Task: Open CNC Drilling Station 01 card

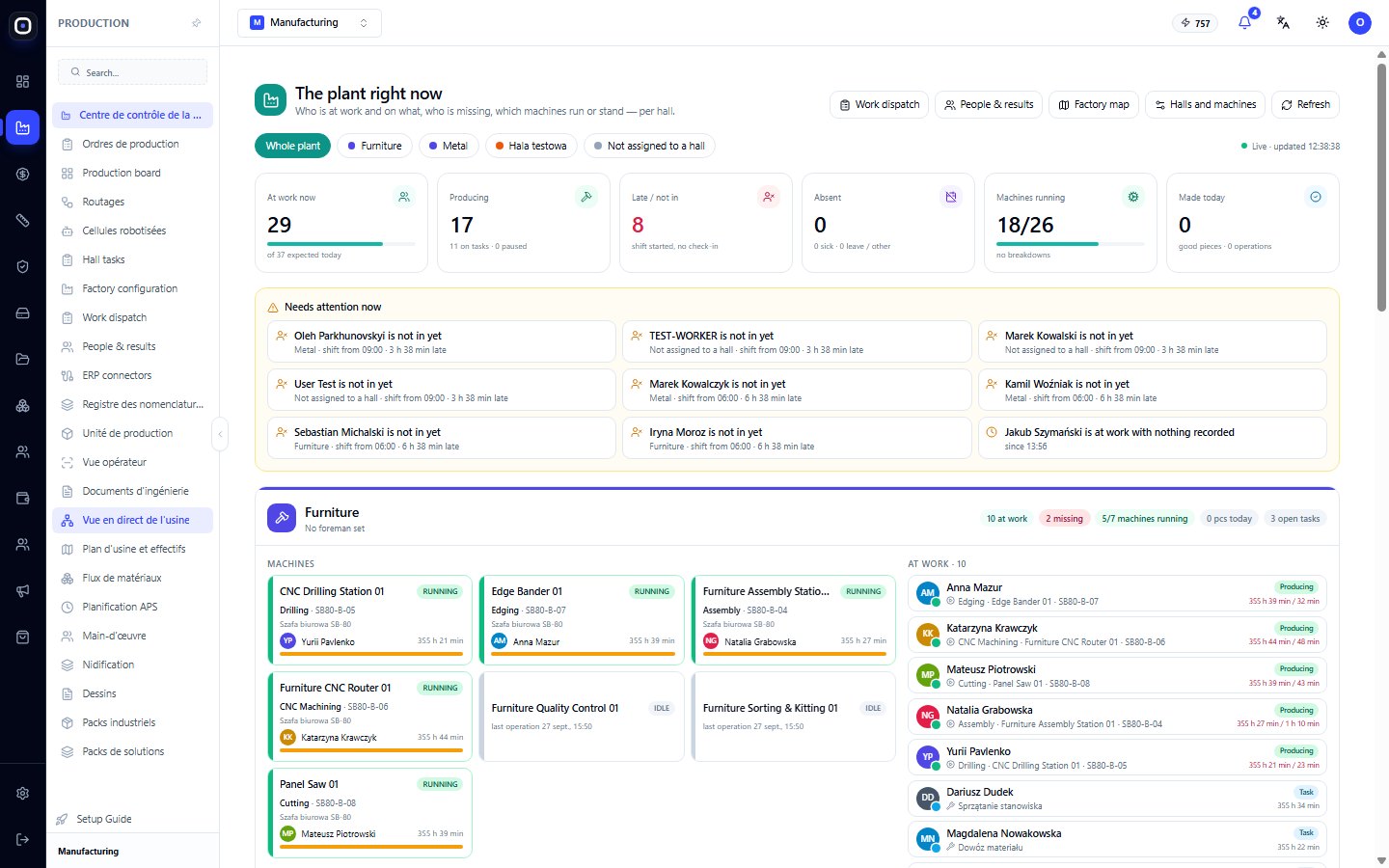Action: (369, 620)
